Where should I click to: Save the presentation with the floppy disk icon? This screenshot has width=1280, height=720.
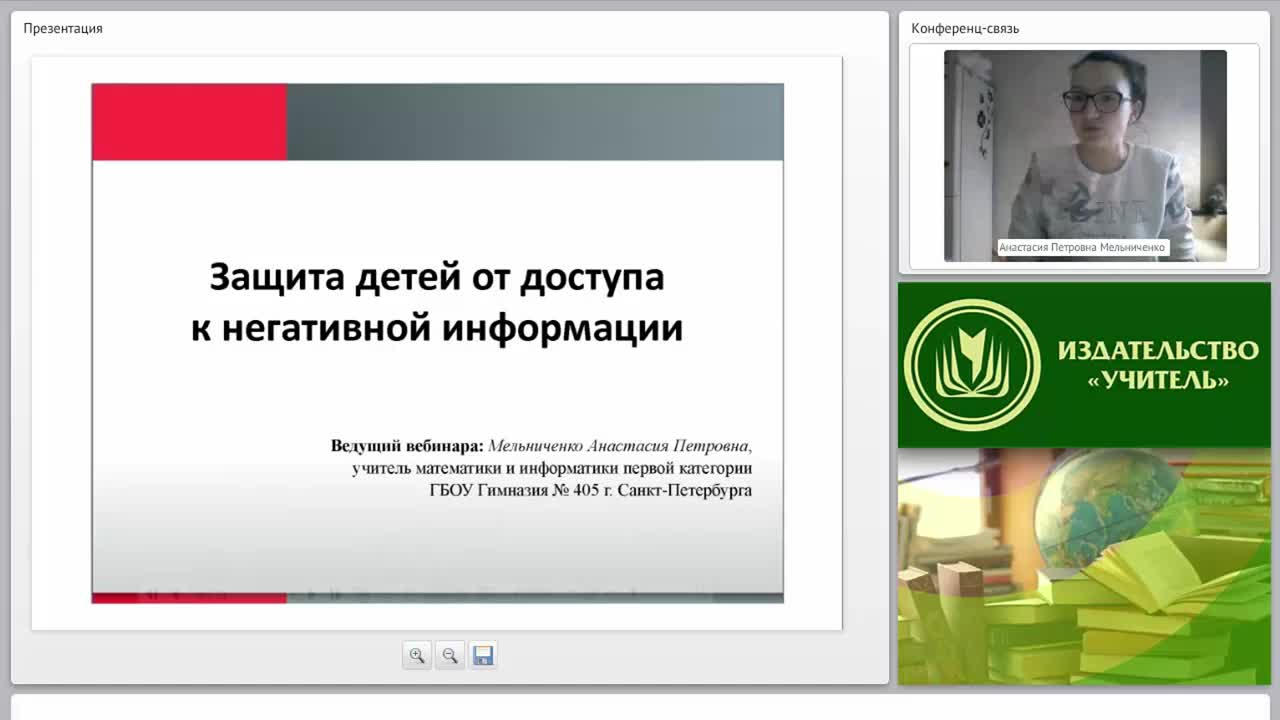click(x=483, y=656)
